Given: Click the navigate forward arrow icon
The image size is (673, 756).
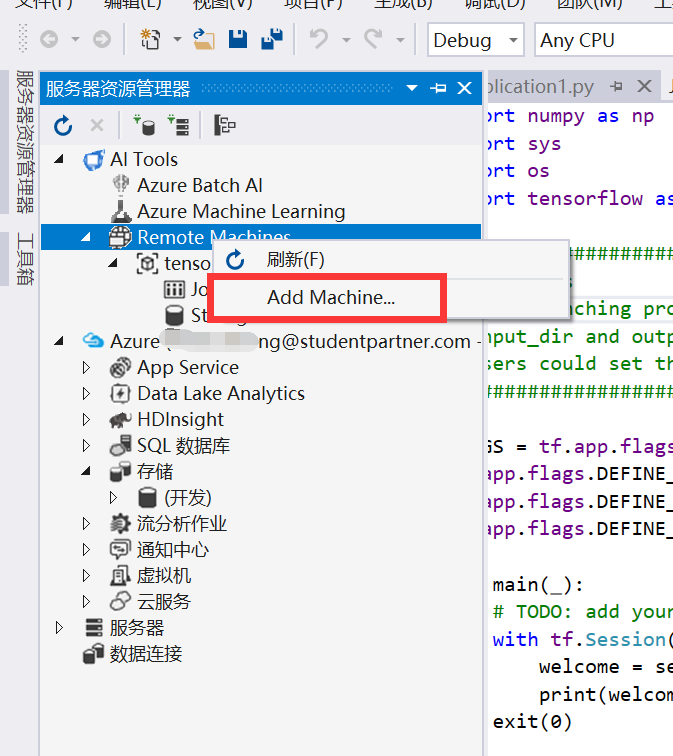Looking at the screenshot, I should pyautogui.click(x=102, y=39).
